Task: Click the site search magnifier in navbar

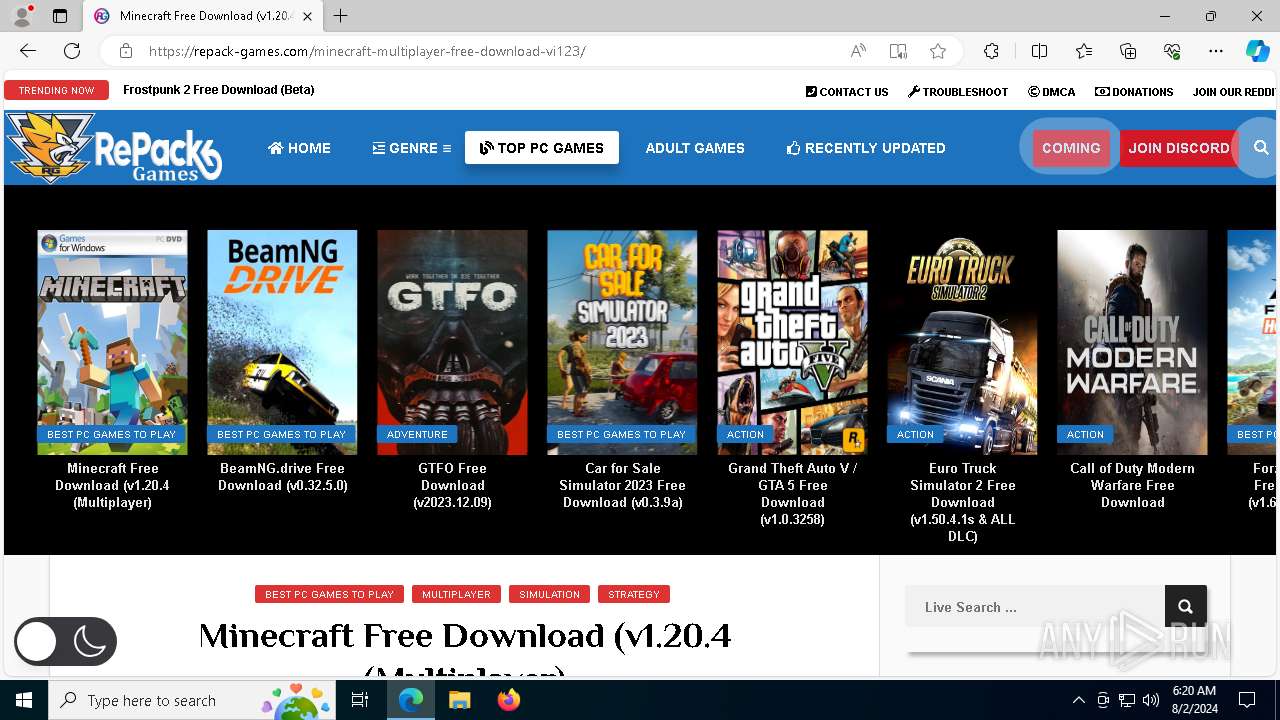Action: tap(1261, 148)
